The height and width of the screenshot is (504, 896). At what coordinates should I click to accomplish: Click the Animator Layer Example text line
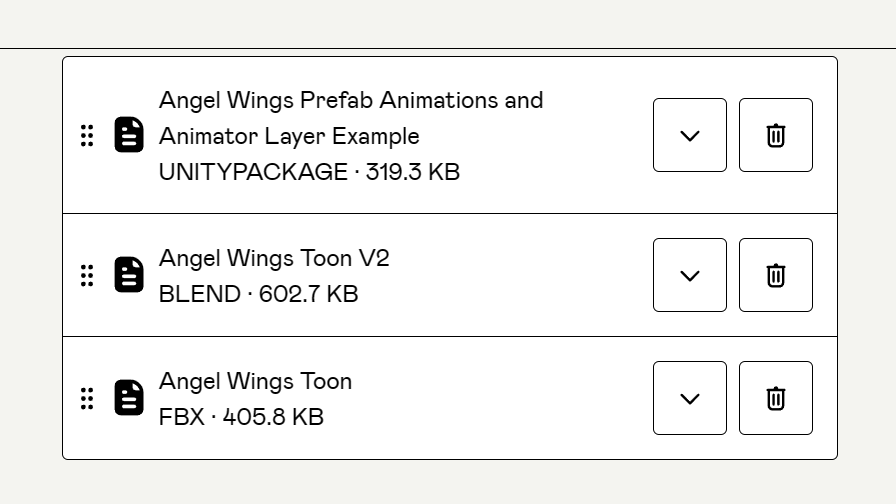289,136
